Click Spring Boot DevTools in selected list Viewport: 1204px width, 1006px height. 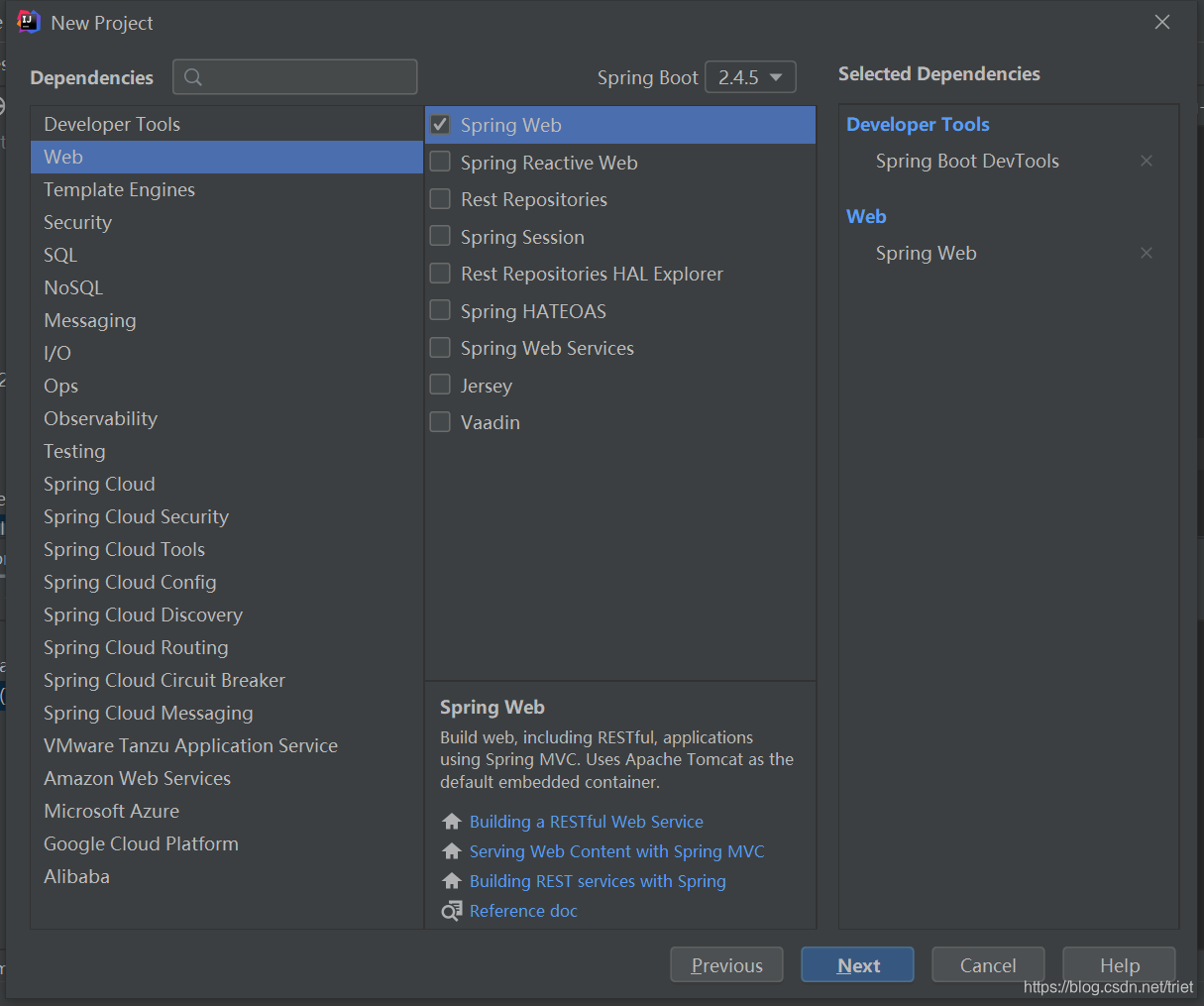967,161
